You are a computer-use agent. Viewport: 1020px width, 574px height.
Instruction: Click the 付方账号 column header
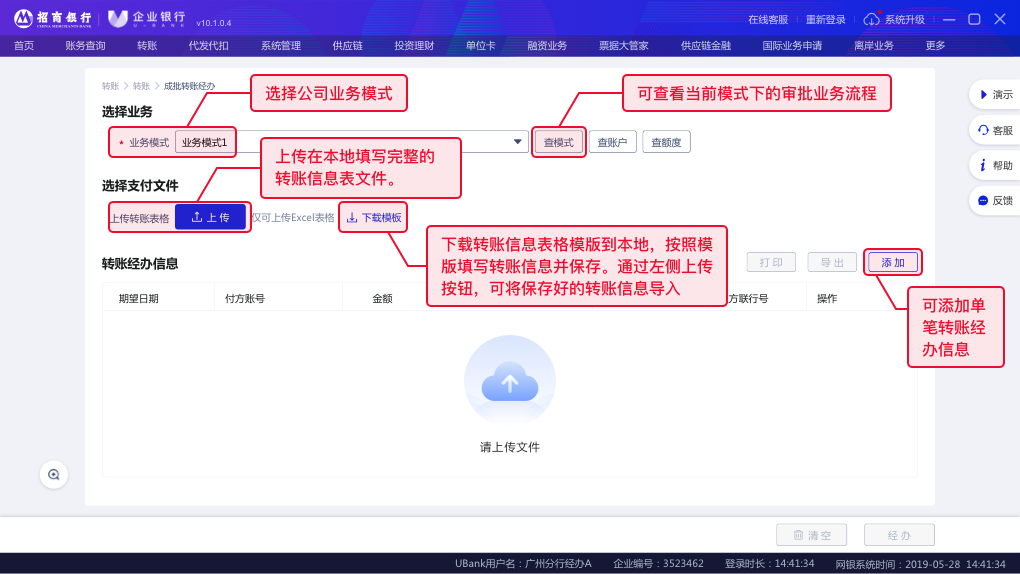[245, 298]
